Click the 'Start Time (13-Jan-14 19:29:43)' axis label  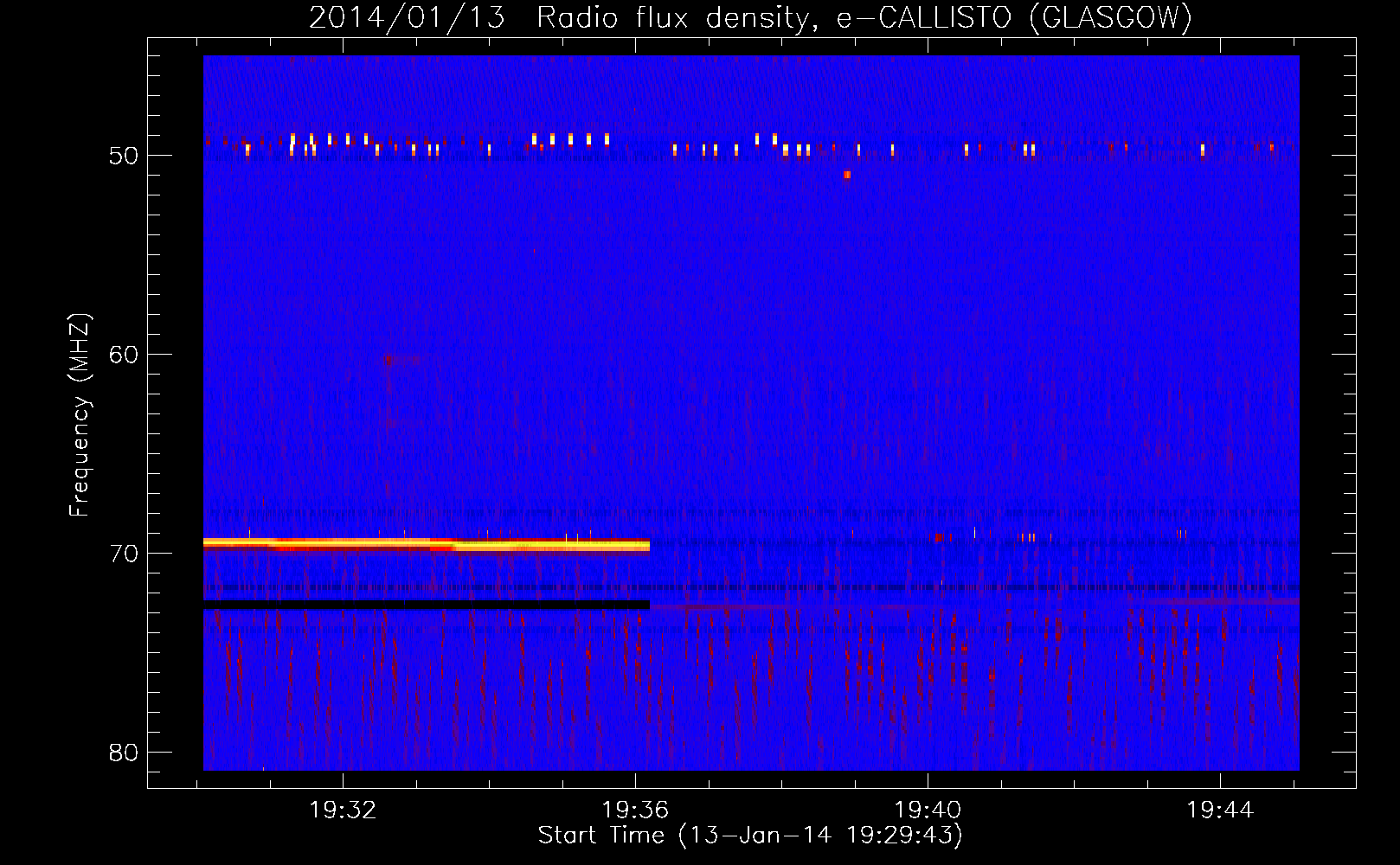coord(750,836)
